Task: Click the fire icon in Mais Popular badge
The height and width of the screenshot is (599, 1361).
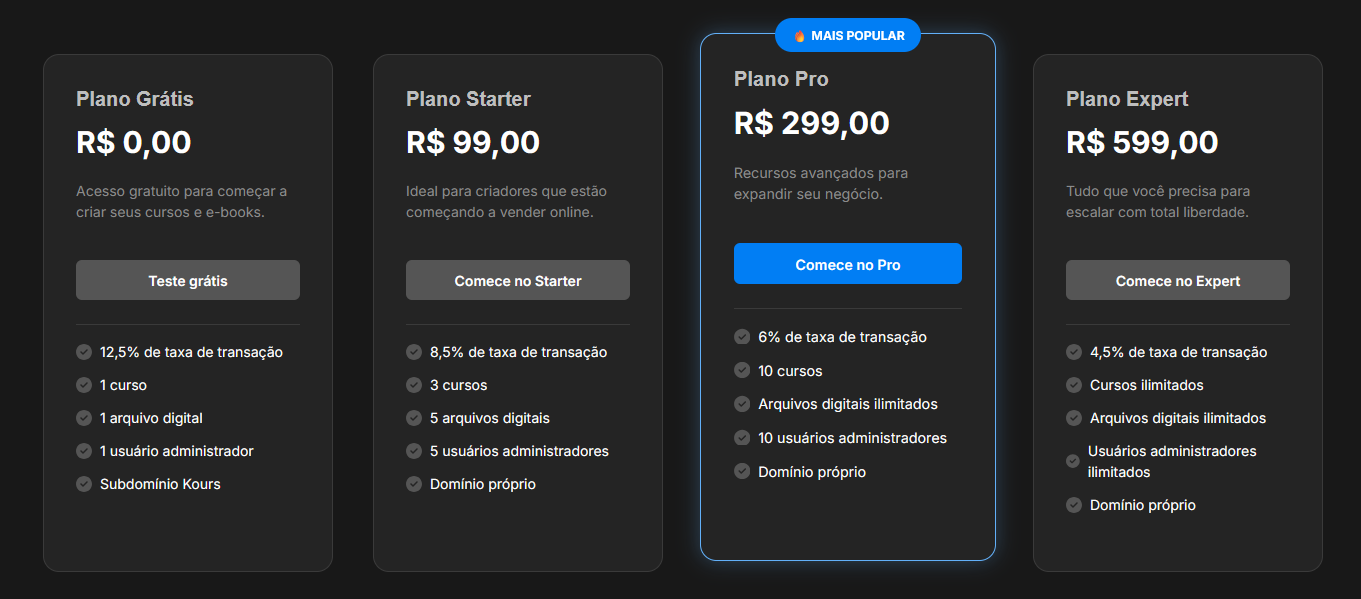Action: point(799,36)
